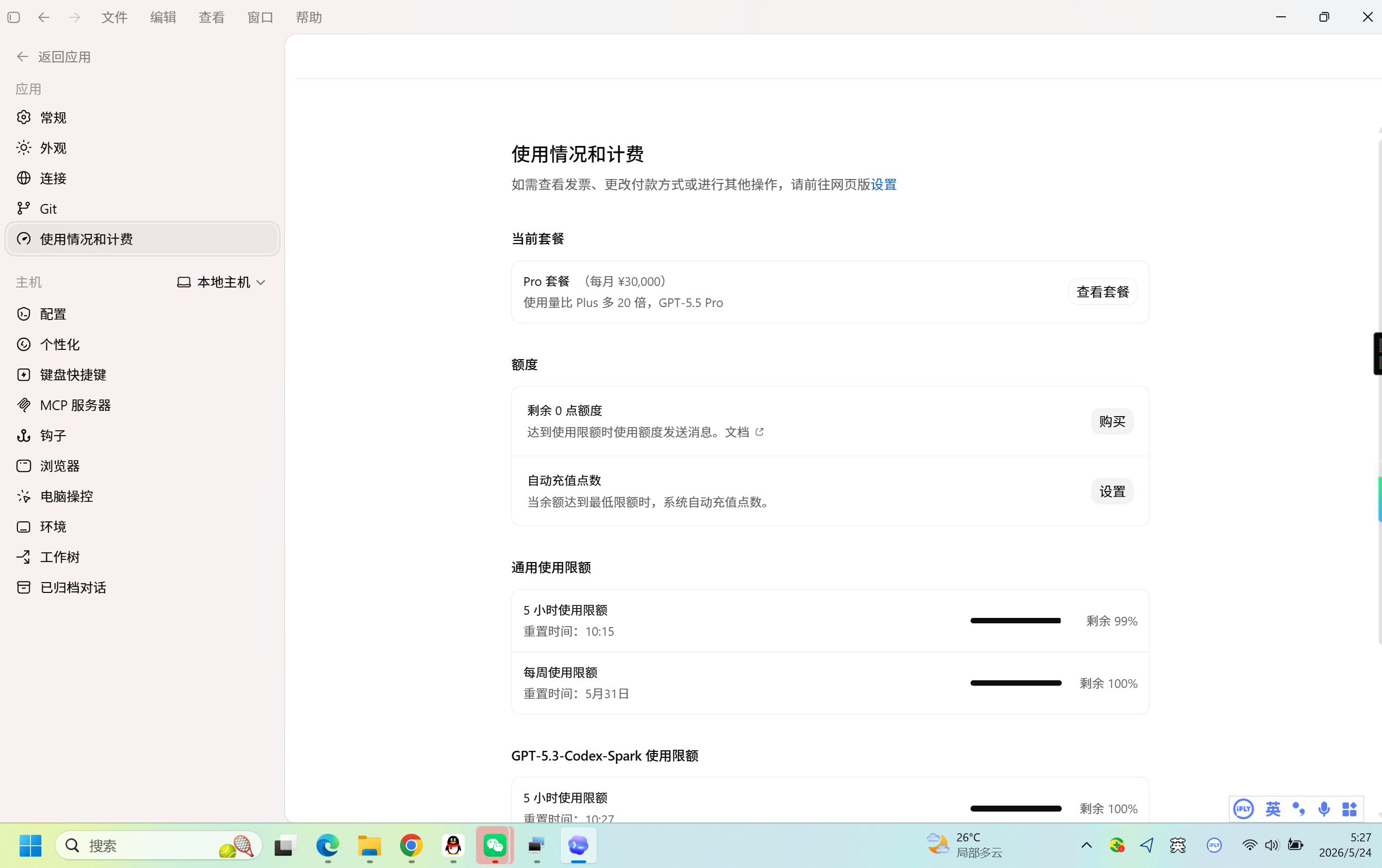Click the 购买 credits button
The image size is (1382, 868).
coord(1112,422)
